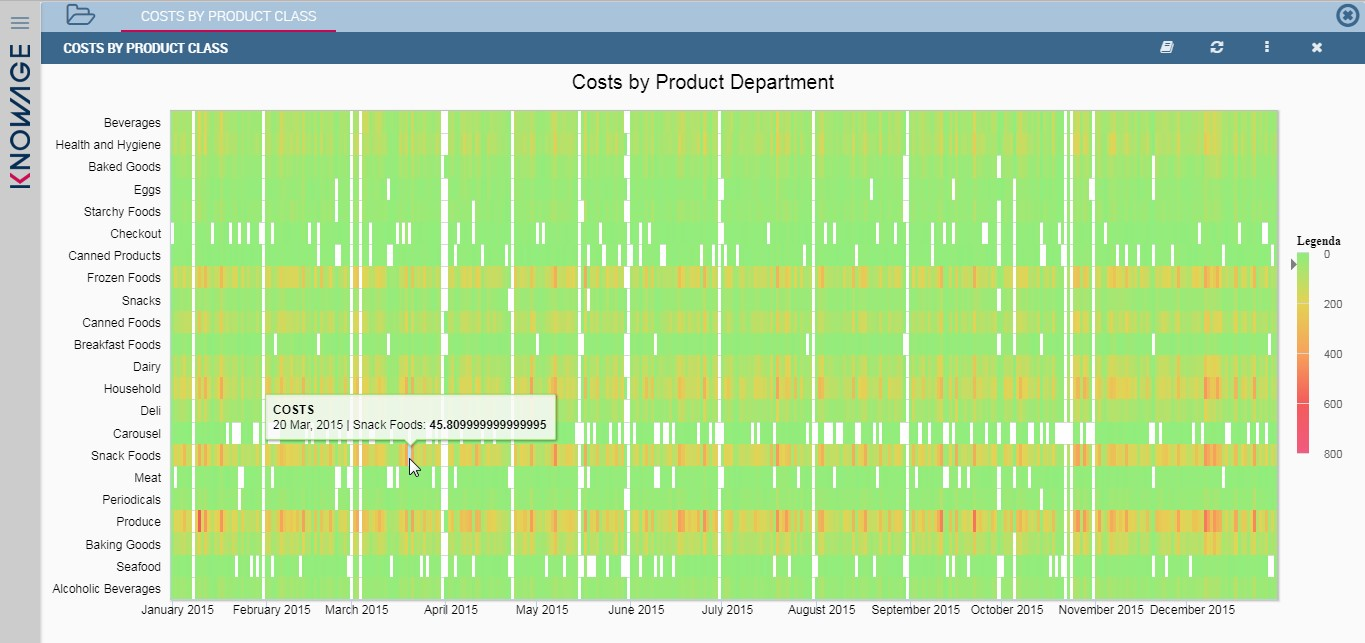Close the Costs by Product Class panel
The width and height of the screenshot is (1365, 643).
tap(1316, 47)
